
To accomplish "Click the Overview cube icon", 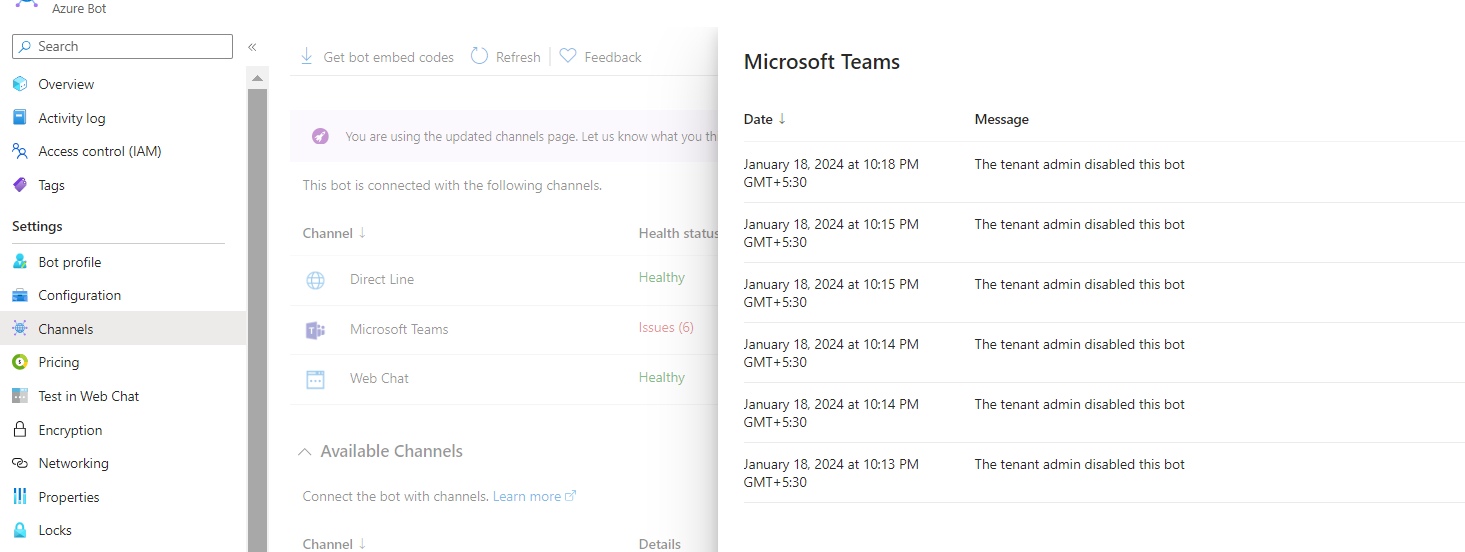I will point(20,84).
